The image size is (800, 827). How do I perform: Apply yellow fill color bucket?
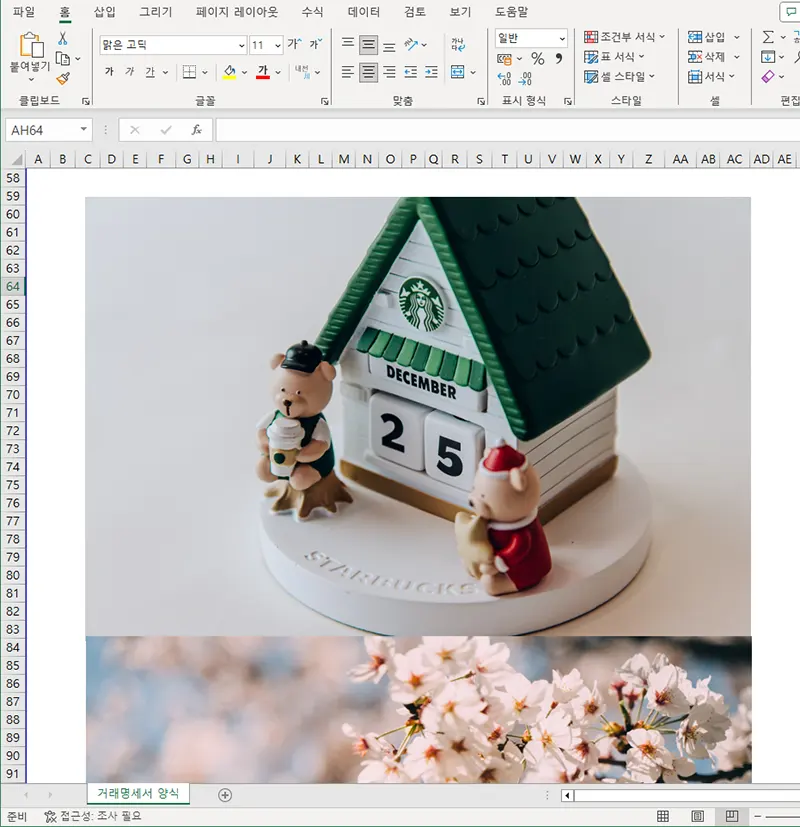[x=229, y=72]
